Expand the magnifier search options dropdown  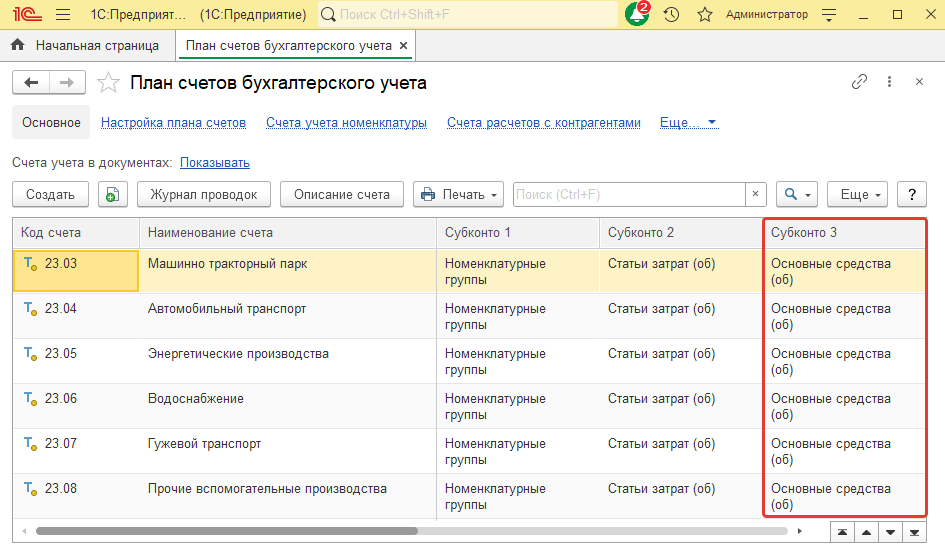pos(798,195)
